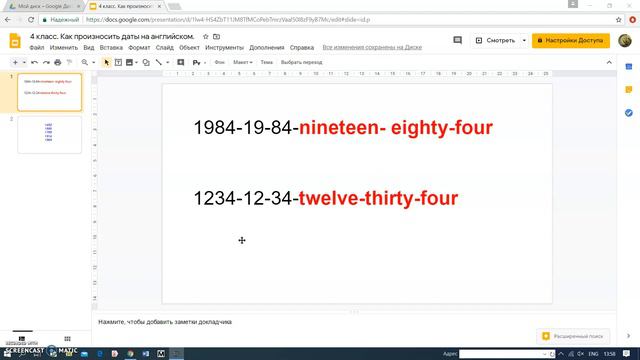The height and width of the screenshot is (360, 640).
Task: Star the presentation
Action: click(x=206, y=37)
